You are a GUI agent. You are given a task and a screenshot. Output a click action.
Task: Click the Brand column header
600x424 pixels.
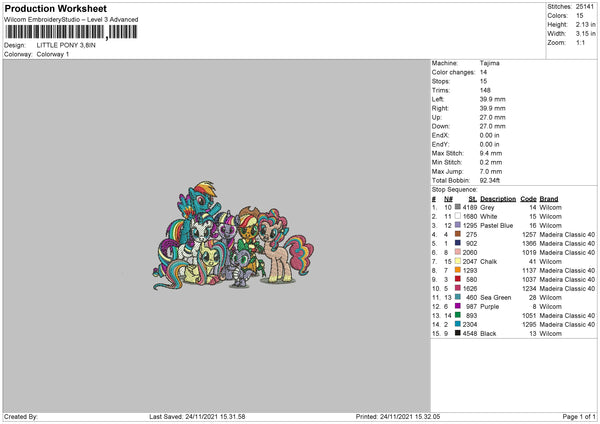point(549,199)
